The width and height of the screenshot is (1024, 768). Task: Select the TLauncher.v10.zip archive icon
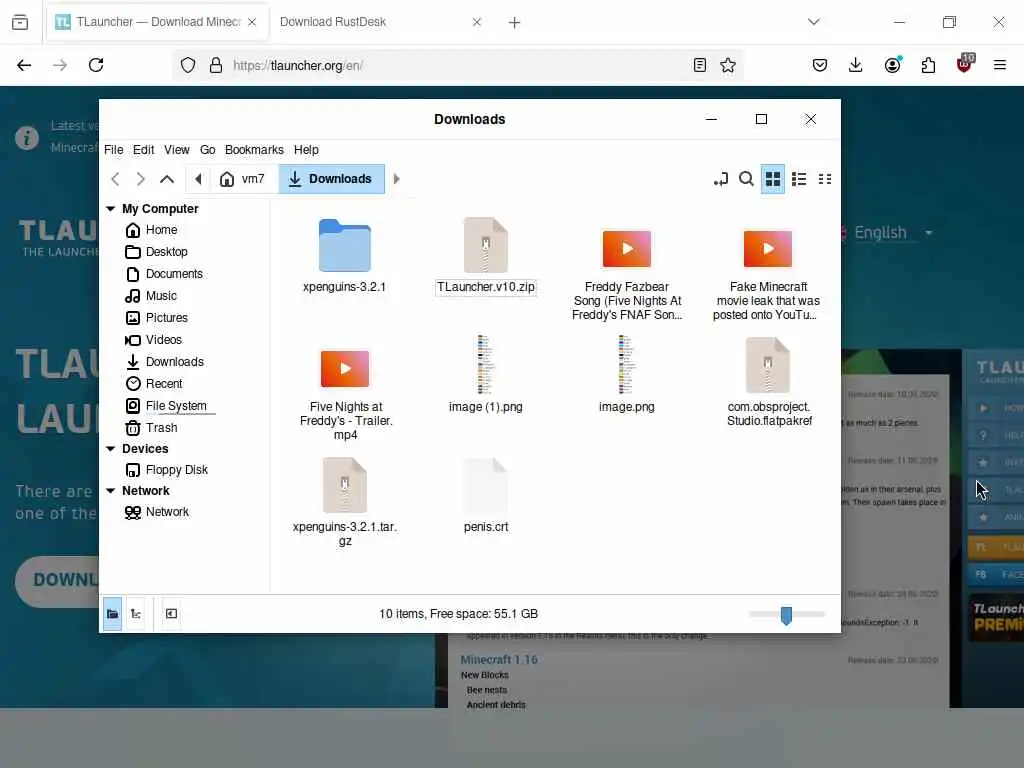(485, 246)
